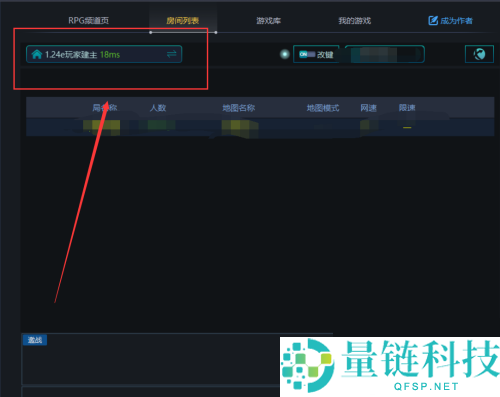Click the globe icon button at the far right

pos(479,54)
